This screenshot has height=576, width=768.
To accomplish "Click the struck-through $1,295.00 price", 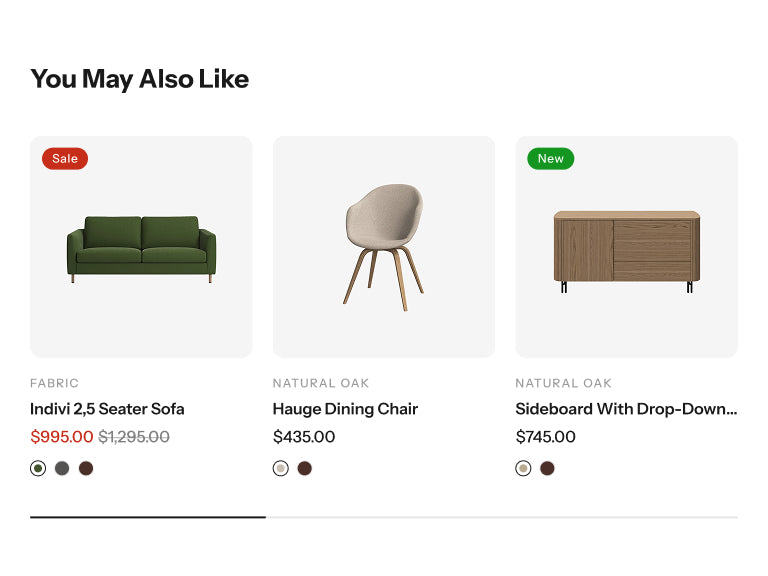I will 134,437.
